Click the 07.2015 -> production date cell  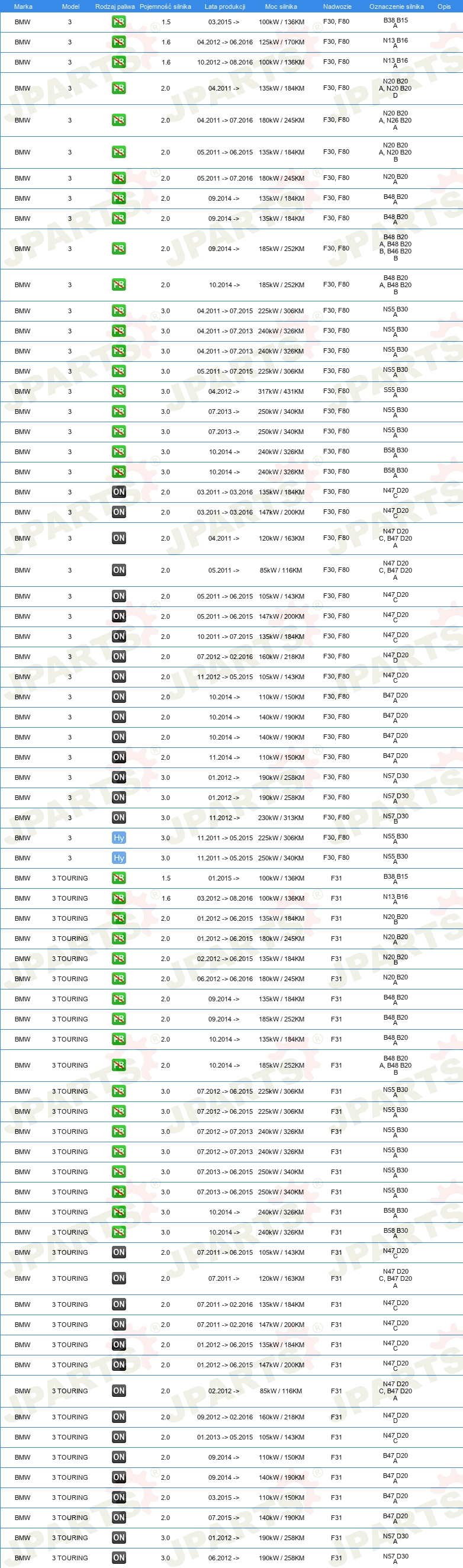click(x=224, y=1518)
